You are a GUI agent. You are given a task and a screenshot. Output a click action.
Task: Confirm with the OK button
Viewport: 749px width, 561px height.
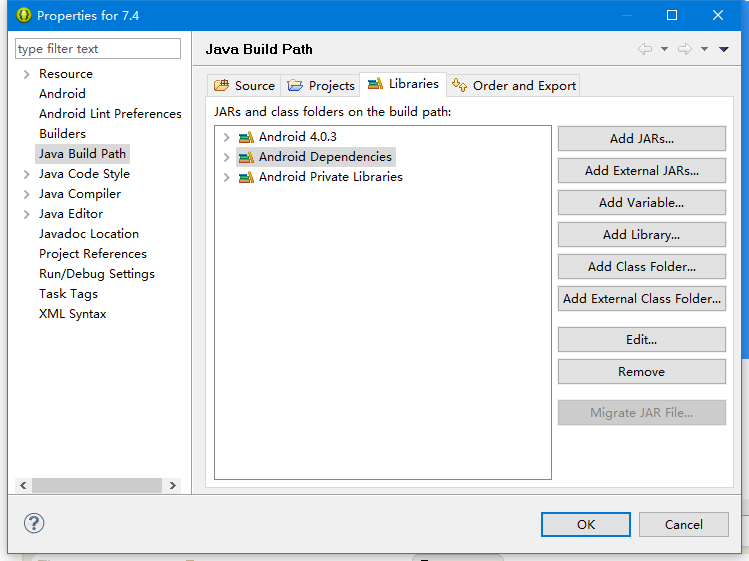[x=586, y=525]
